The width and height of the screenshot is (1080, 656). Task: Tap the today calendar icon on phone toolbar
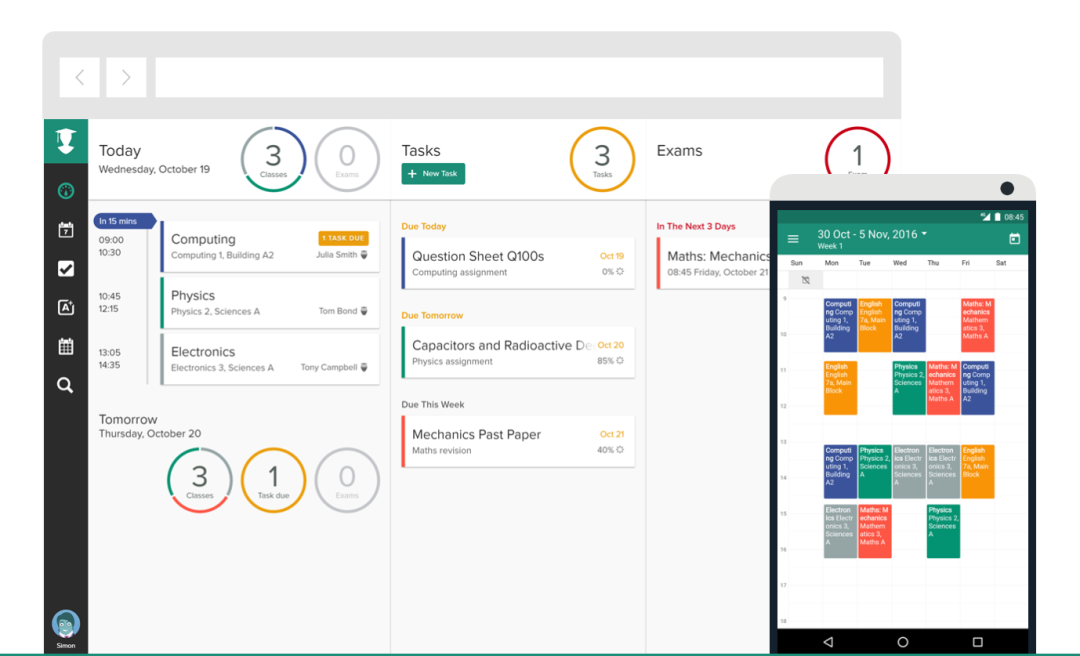click(x=1014, y=239)
